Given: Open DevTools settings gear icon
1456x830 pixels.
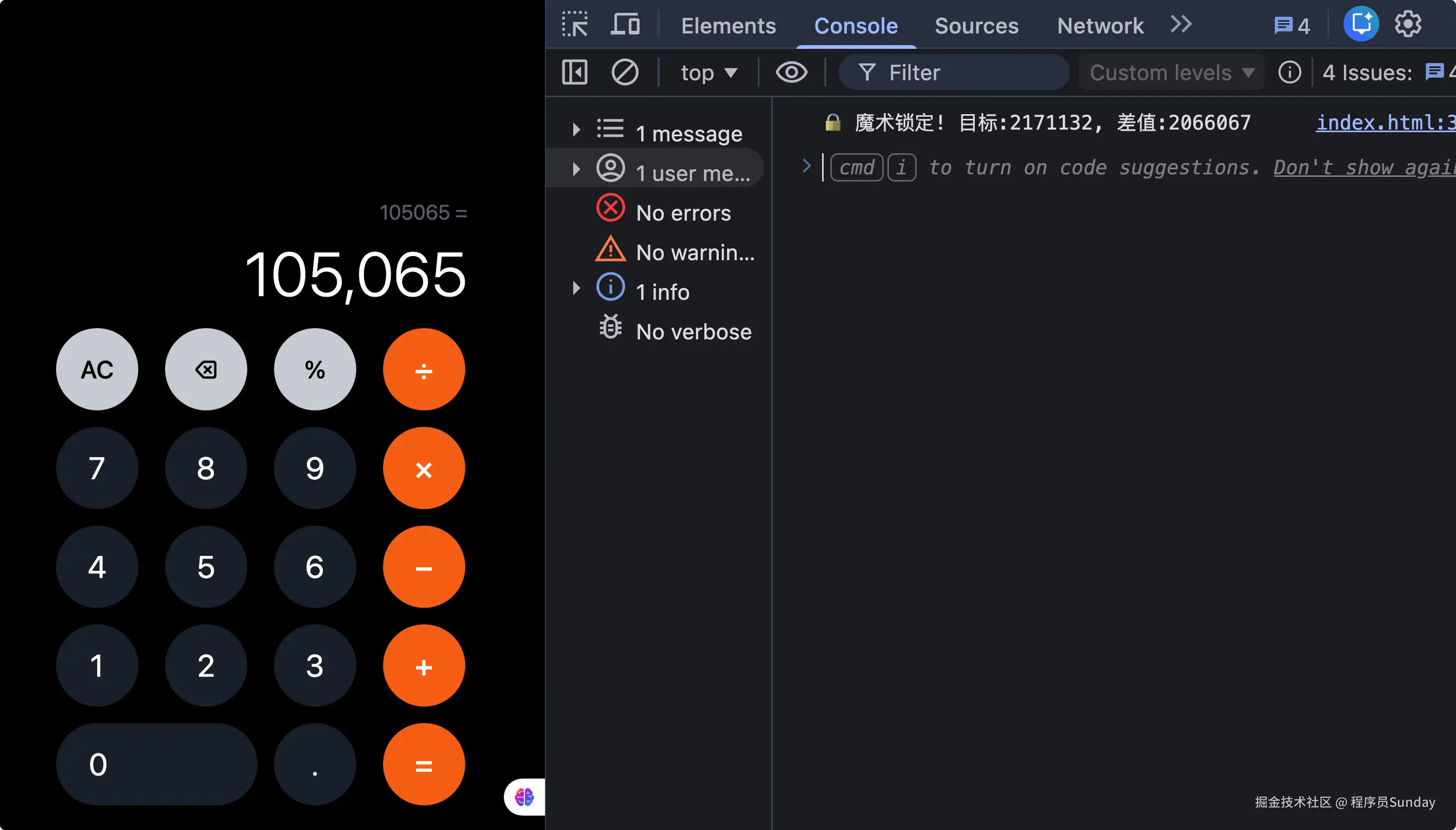Looking at the screenshot, I should click(x=1408, y=25).
